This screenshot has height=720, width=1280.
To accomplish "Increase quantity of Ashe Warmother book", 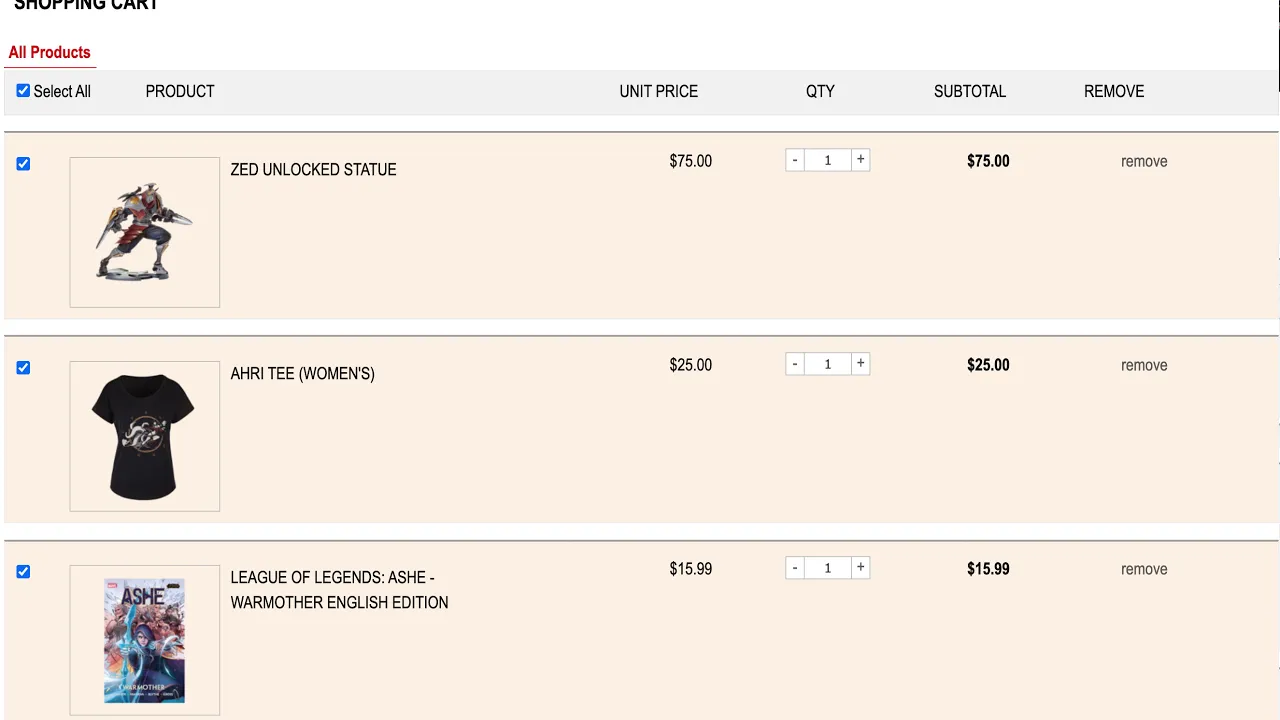I will 860,568.
